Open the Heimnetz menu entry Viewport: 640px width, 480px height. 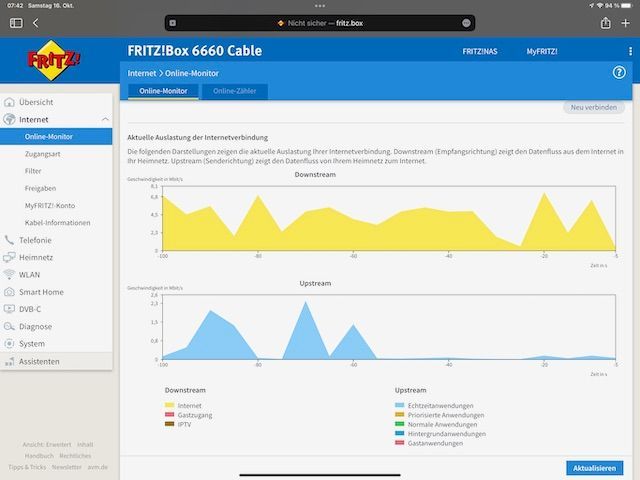tap(36, 258)
